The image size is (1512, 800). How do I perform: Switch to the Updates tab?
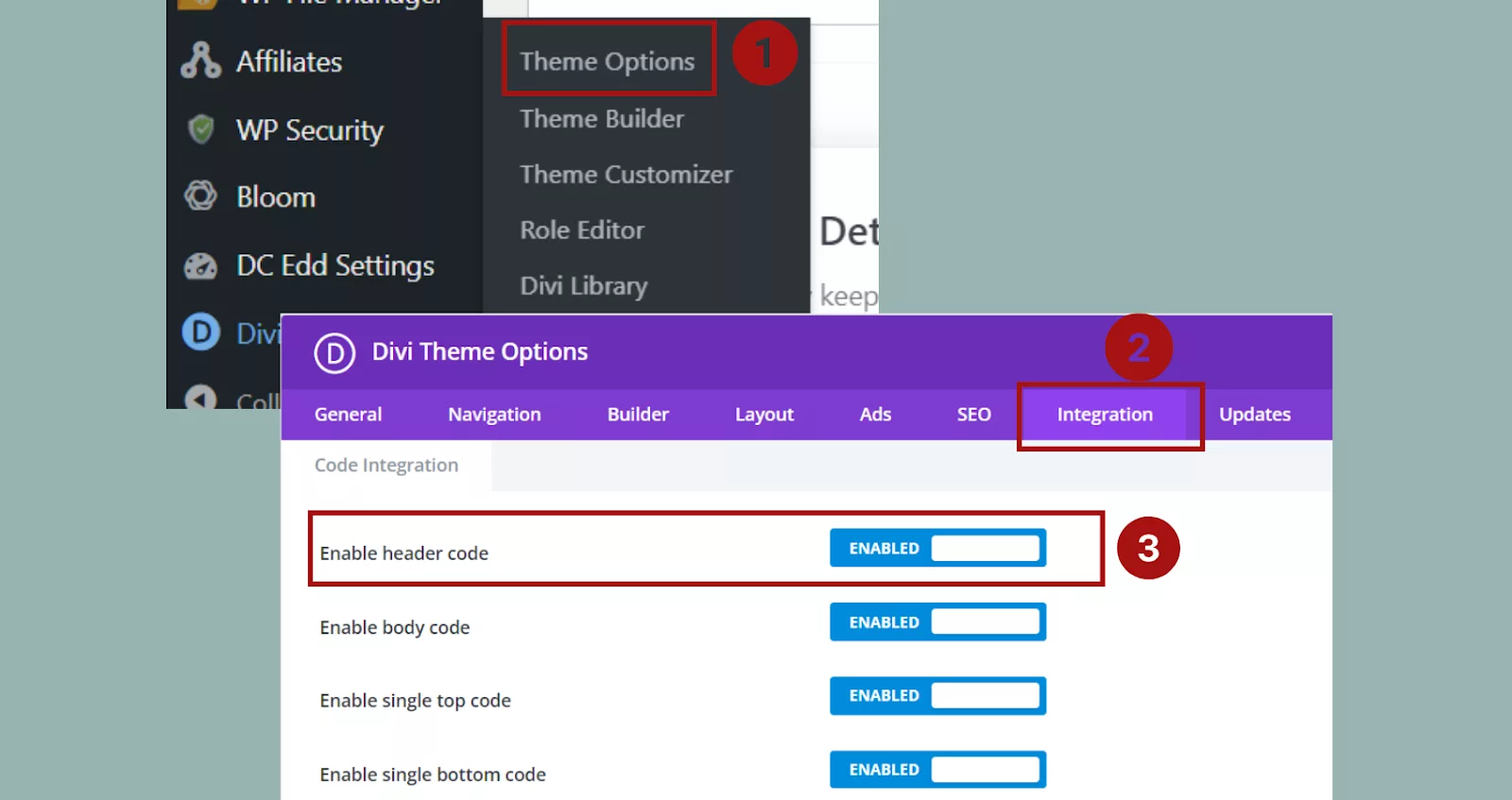tap(1255, 415)
